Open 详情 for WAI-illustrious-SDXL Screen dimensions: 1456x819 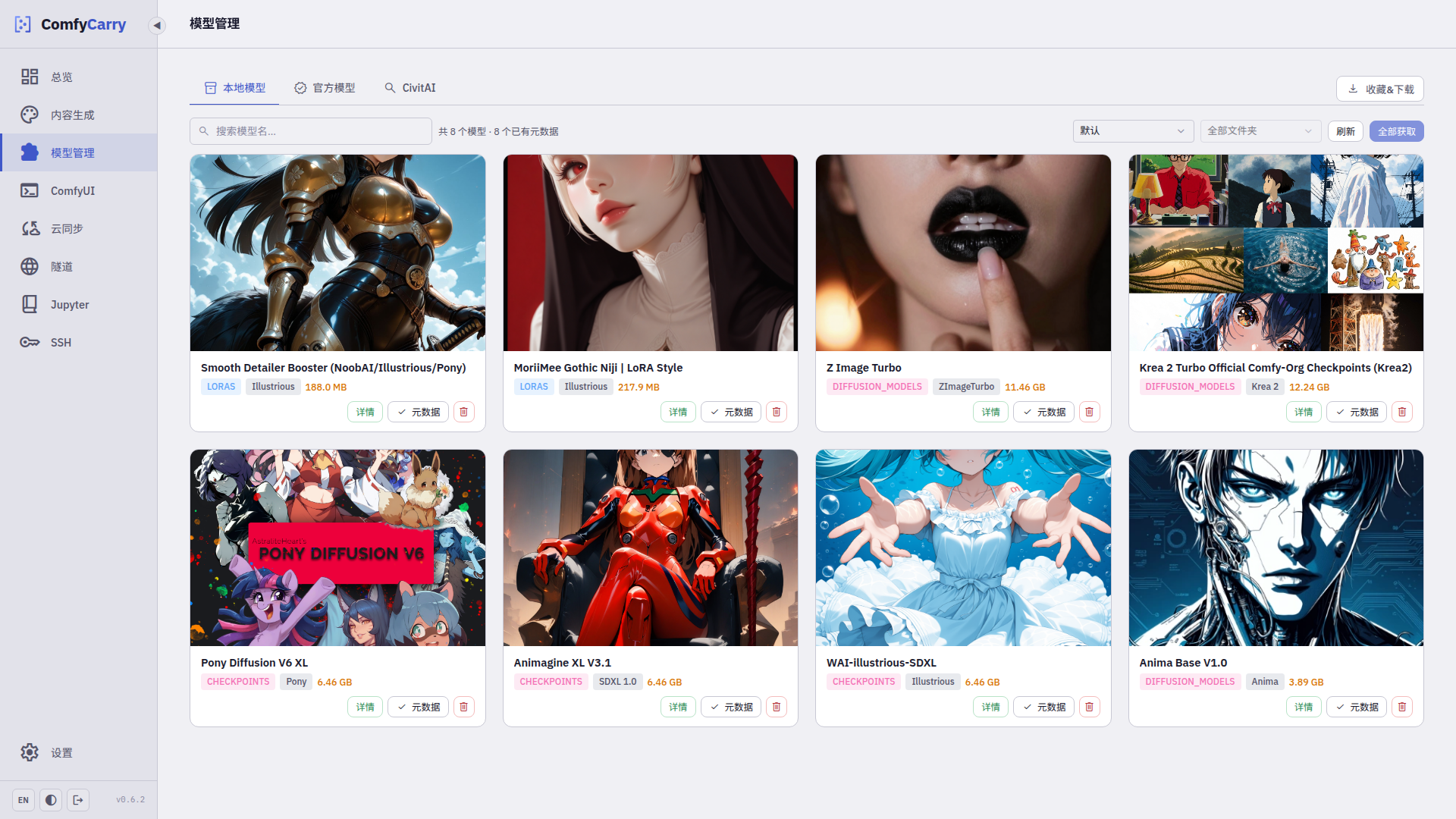(x=991, y=707)
